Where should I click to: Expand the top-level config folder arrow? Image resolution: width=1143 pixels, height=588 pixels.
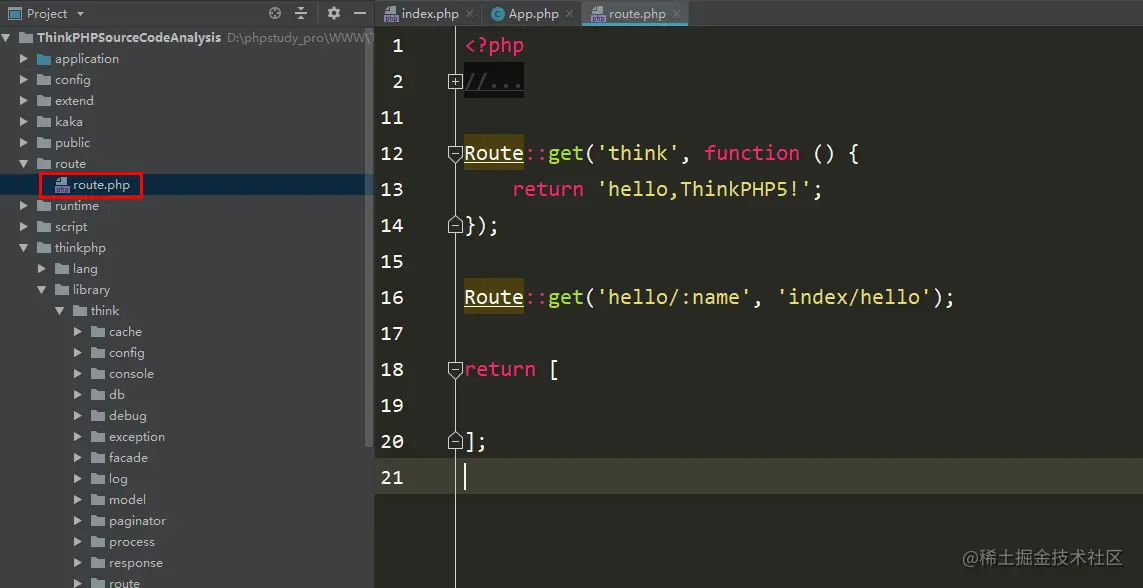pyautogui.click(x=24, y=80)
